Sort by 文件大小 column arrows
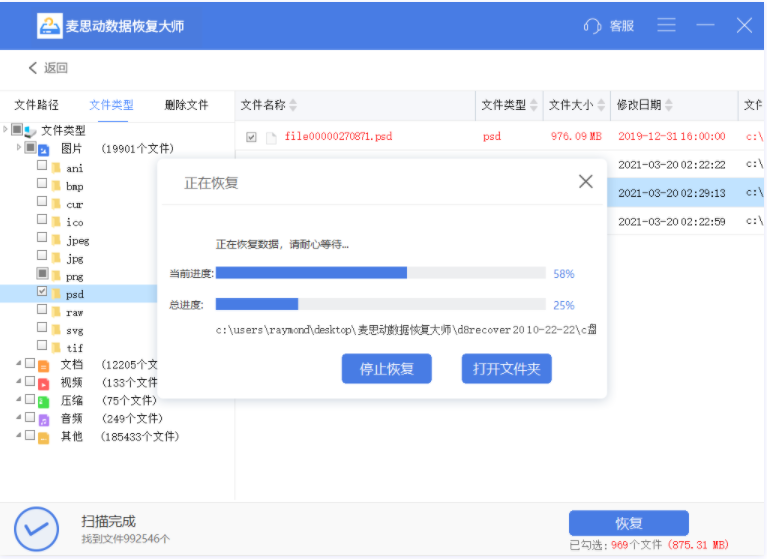Viewport: 767px width, 559px height. click(600, 105)
